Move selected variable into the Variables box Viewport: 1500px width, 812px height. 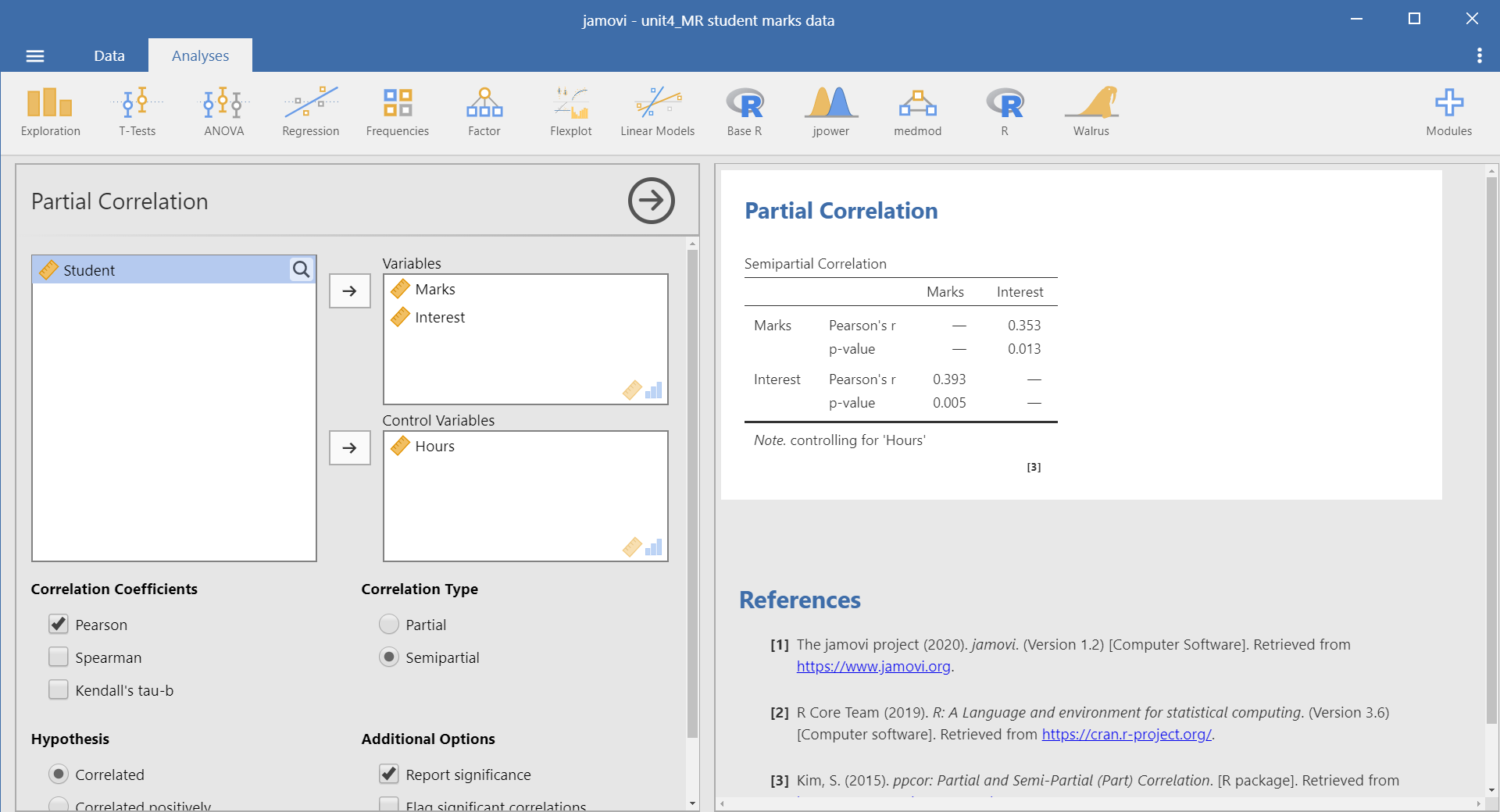click(350, 291)
